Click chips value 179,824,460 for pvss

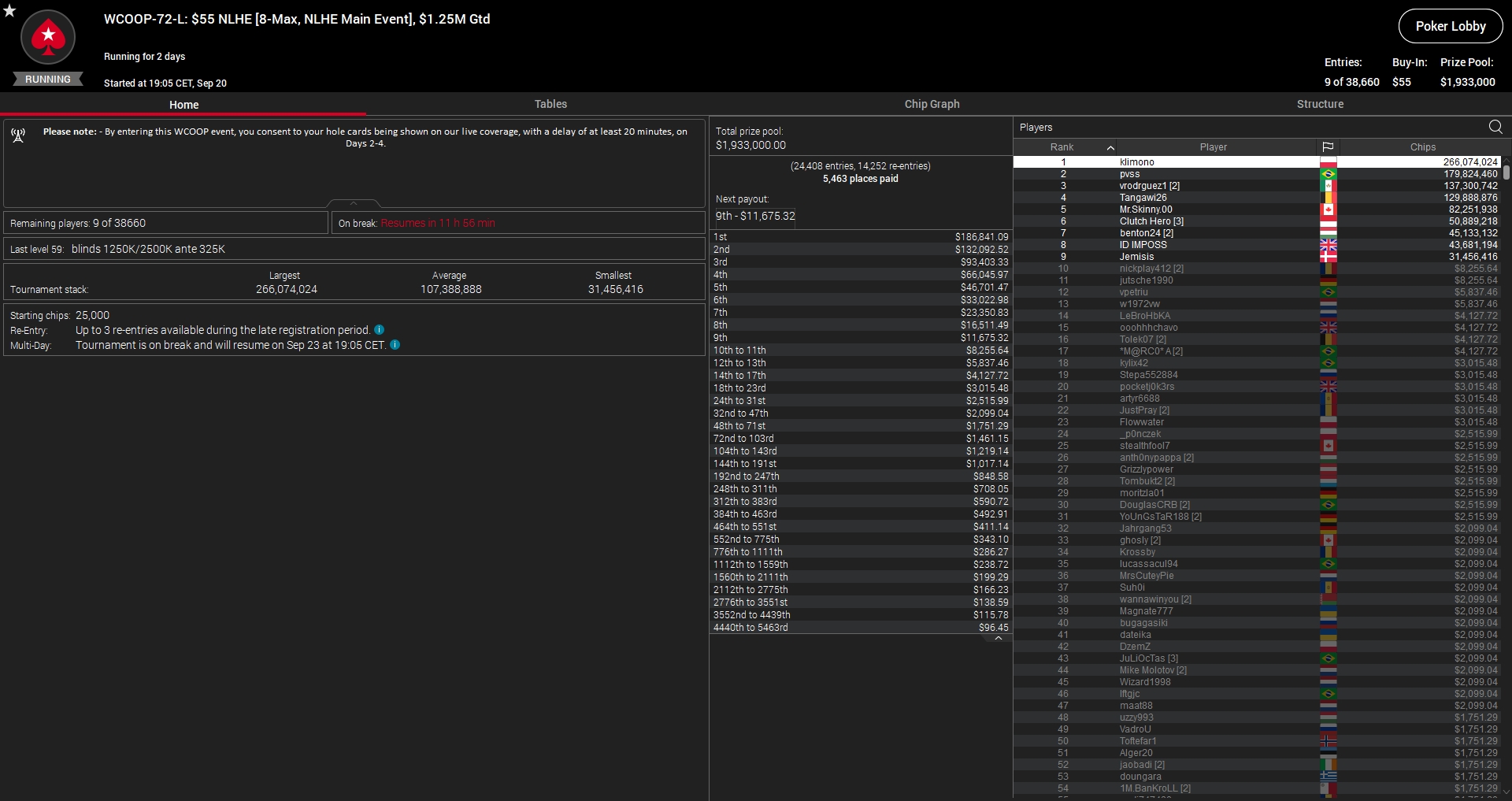(x=1470, y=174)
